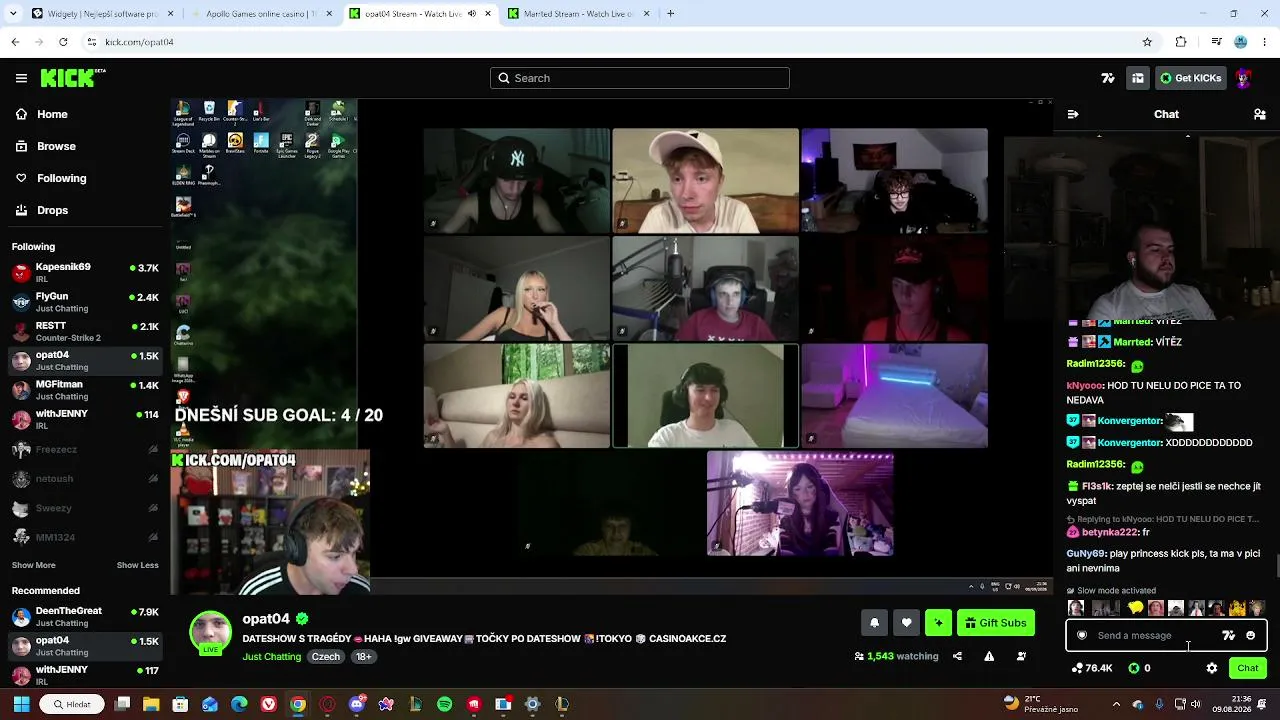
Task: Open the Just Chatting category link
Action: click(x=271, y=657)
